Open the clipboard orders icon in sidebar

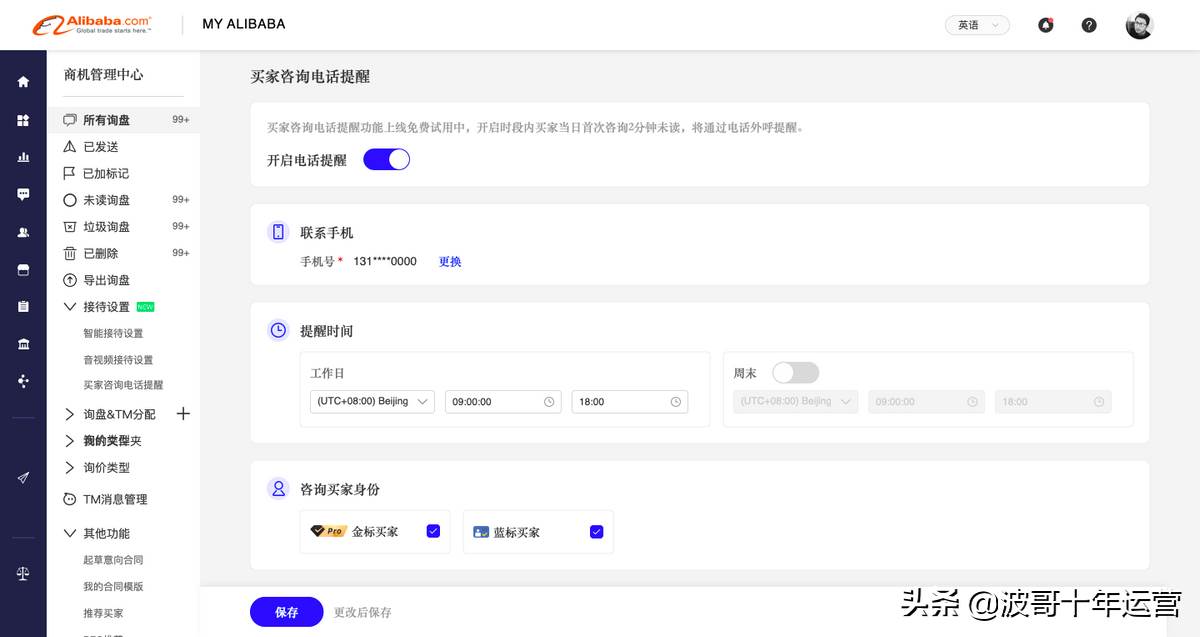23,307
